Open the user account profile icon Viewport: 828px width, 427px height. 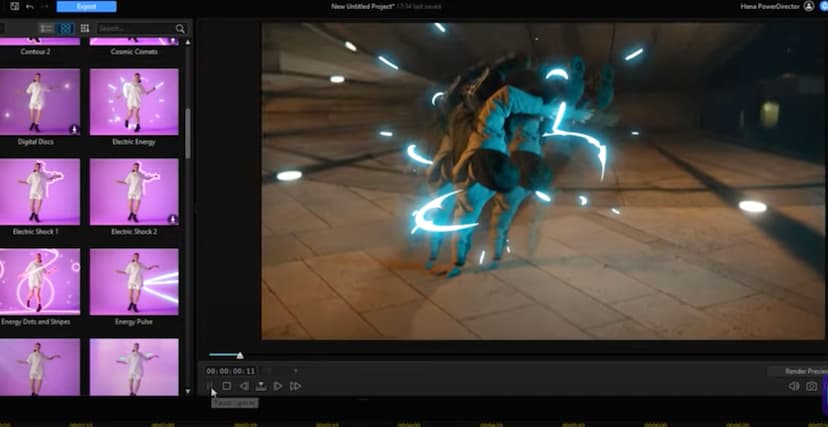[x=808, y=6]
